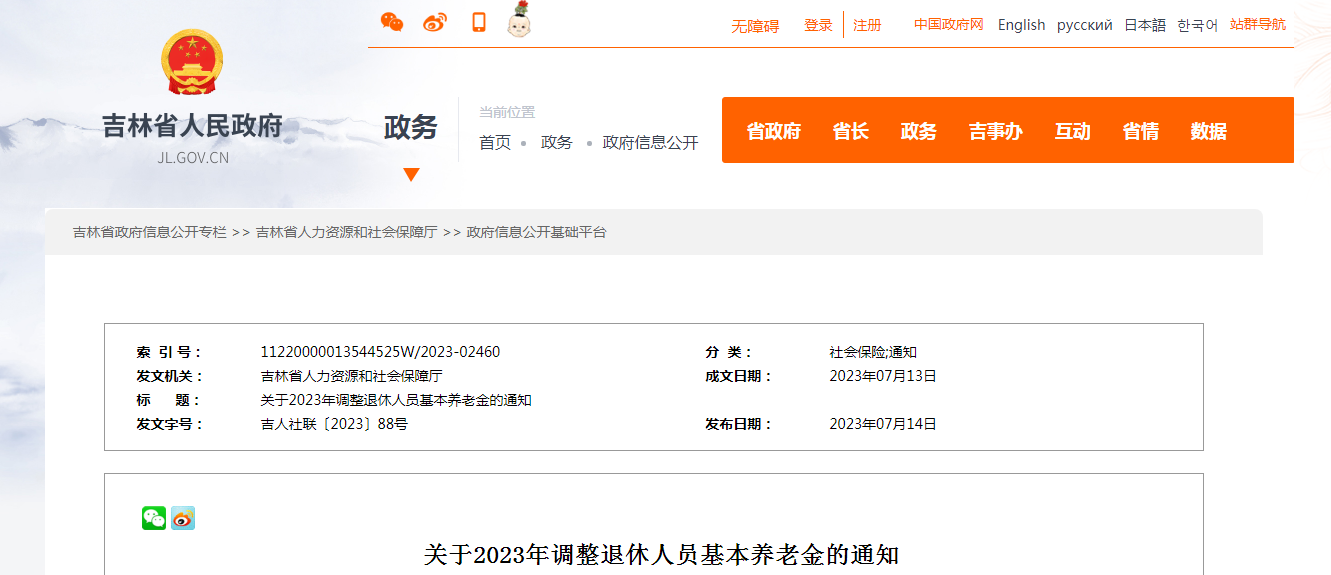Viewport: 1331px width, 575px height.
Task: Go to 首页 in breadcrumb
Action: tap(495, 143)
